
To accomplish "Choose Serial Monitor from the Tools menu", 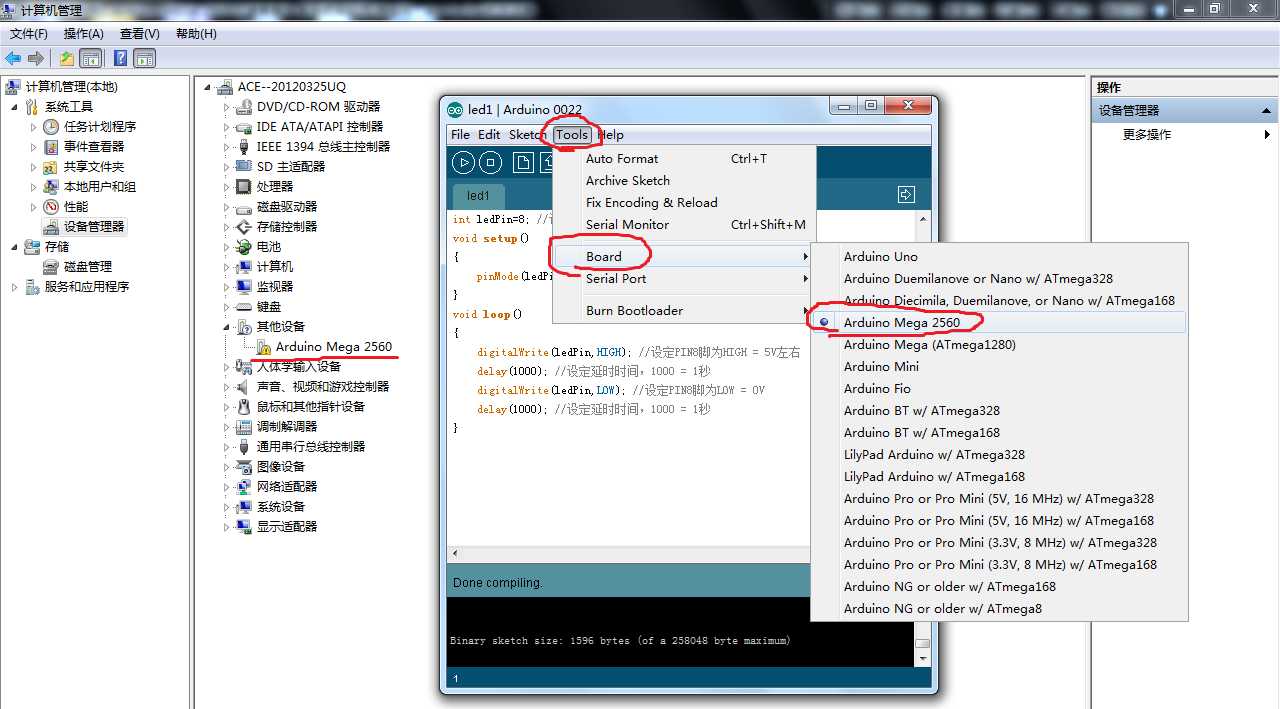I will click(x=684, y=224).
